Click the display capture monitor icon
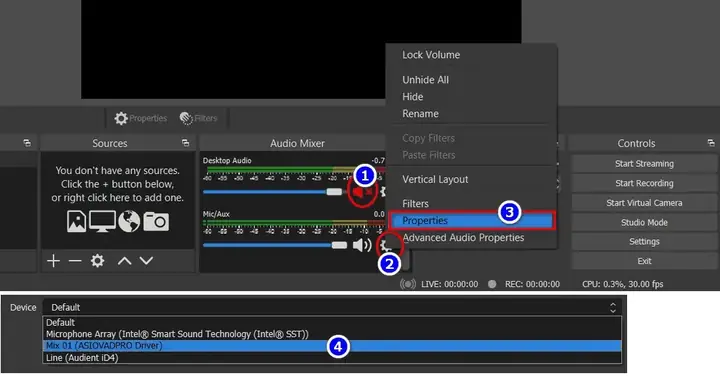Image resolution: width=720 pixels, height=376 pixels. [102, 222]
